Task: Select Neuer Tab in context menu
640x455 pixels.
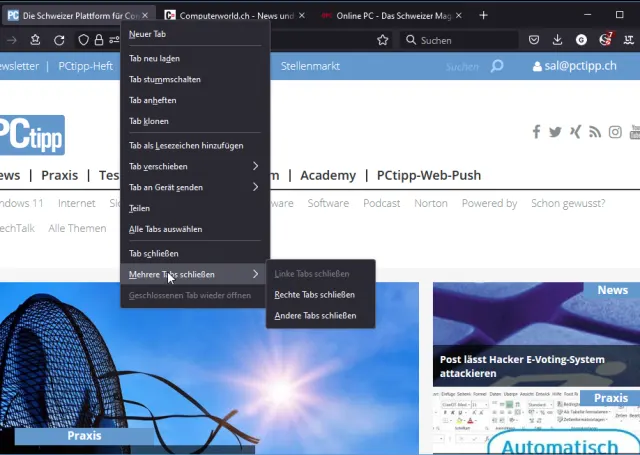Action: tap(195, 34)
